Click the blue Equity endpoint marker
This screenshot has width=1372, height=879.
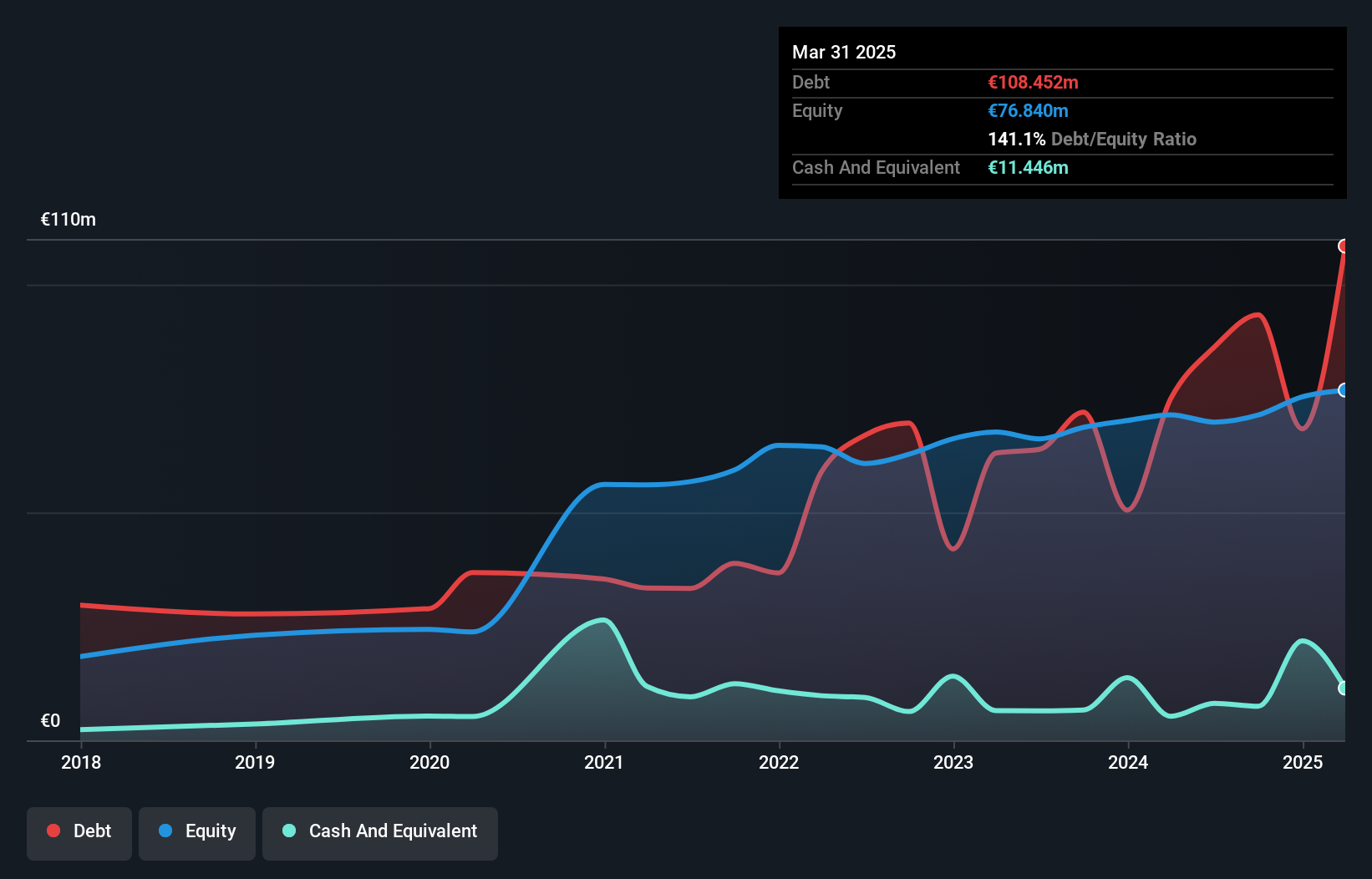tap(1343, 390)
